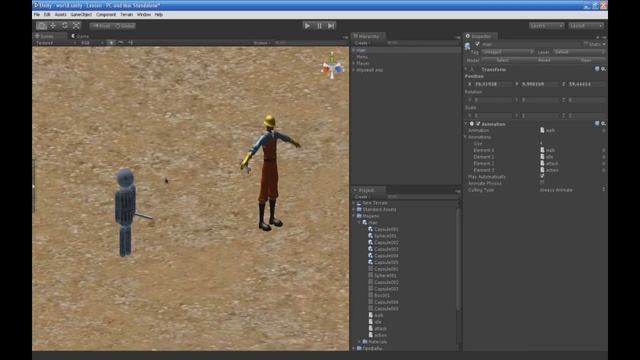Select the Rotate tool in the toolbar
The image size is (640, 360).
(x=64, y=26)
